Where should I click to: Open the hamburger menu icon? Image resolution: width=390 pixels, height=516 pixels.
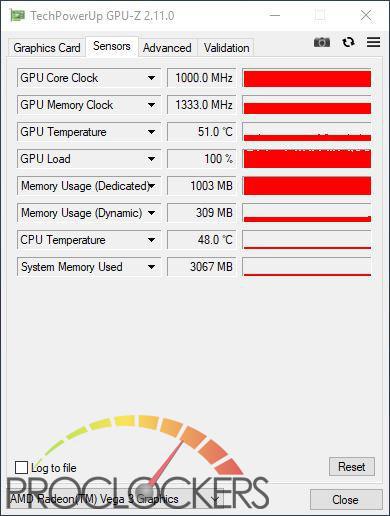click(373, 42)
